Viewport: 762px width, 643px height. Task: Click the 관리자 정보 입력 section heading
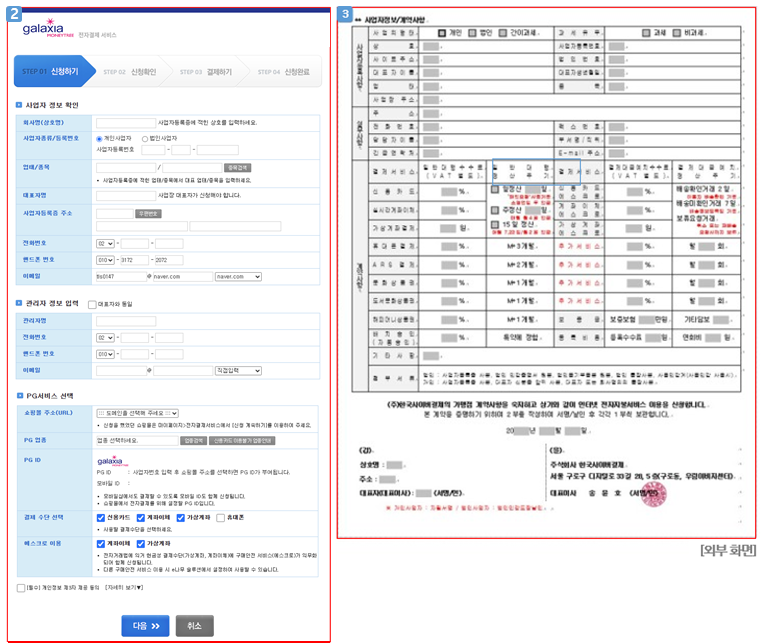point(52,303)
